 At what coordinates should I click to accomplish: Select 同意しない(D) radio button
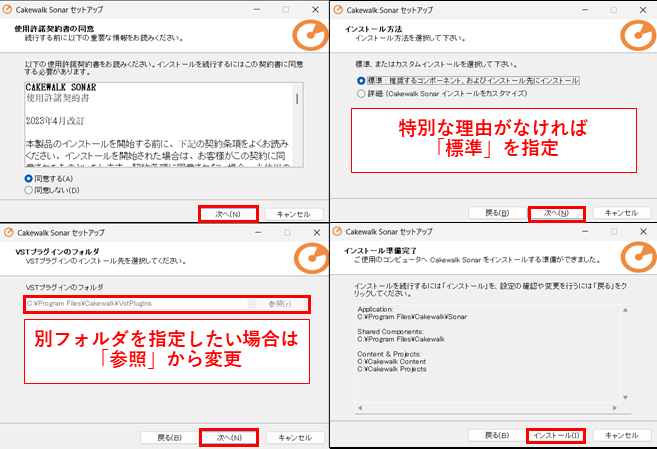(28, 190)
